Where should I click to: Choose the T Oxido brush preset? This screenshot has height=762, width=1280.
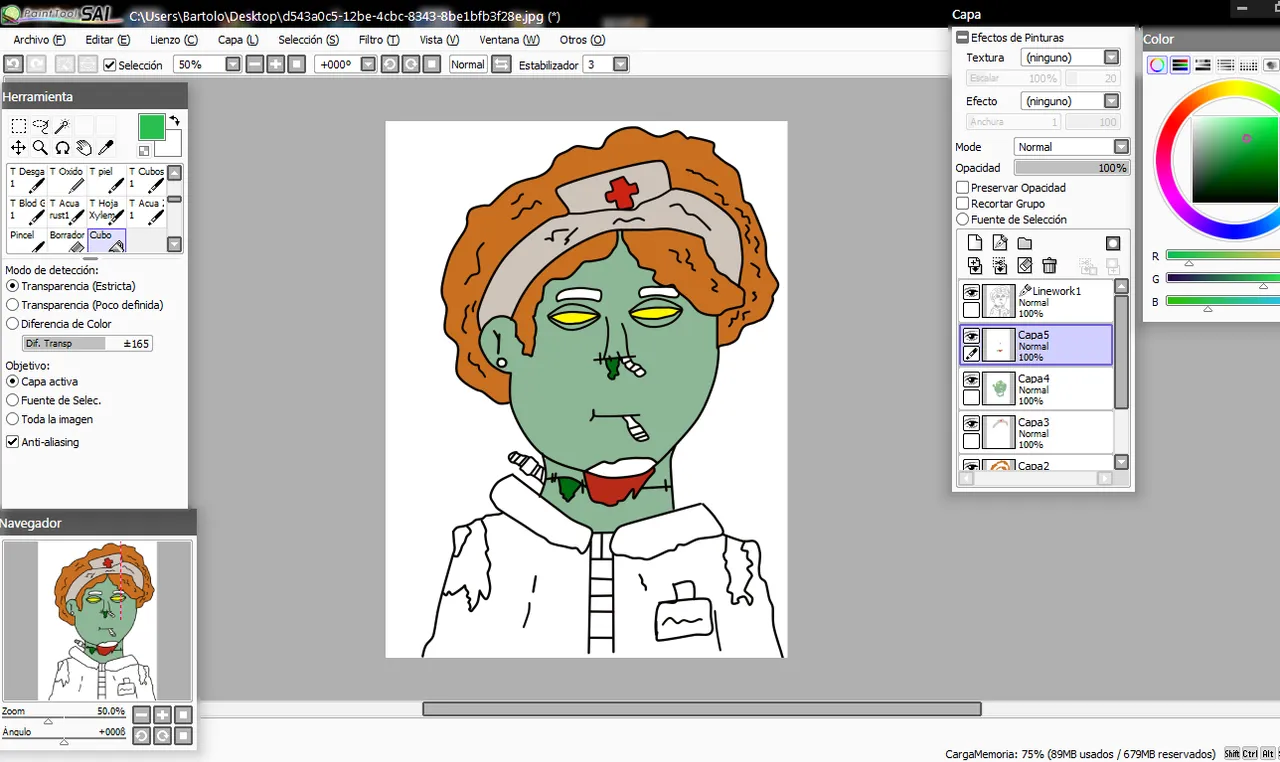point(67,180)
